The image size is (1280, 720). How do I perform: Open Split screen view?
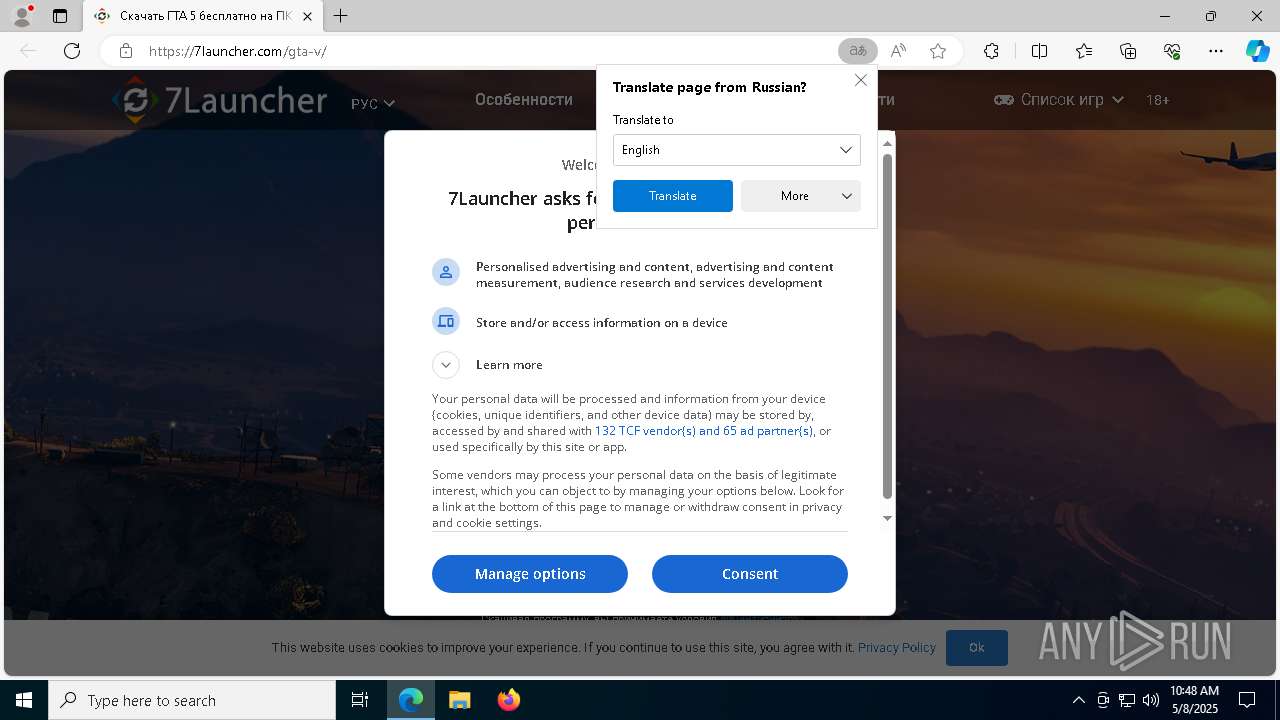click(x=1039, y=51)
